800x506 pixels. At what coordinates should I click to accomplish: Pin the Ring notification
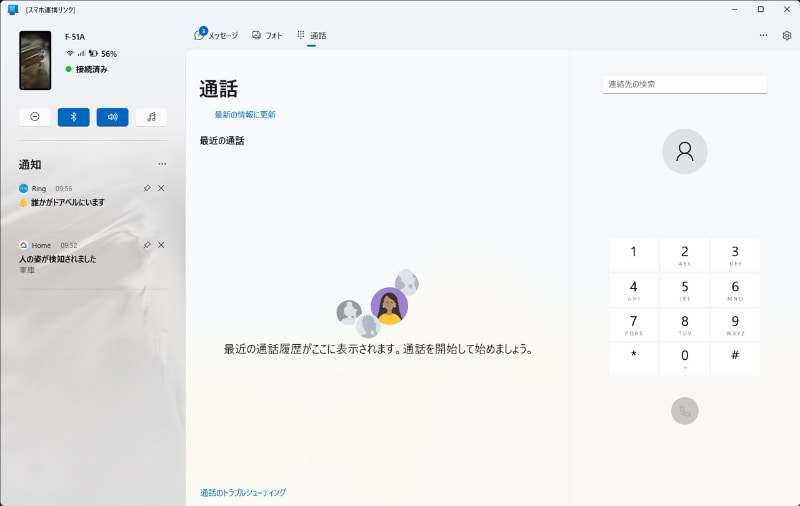147,188
